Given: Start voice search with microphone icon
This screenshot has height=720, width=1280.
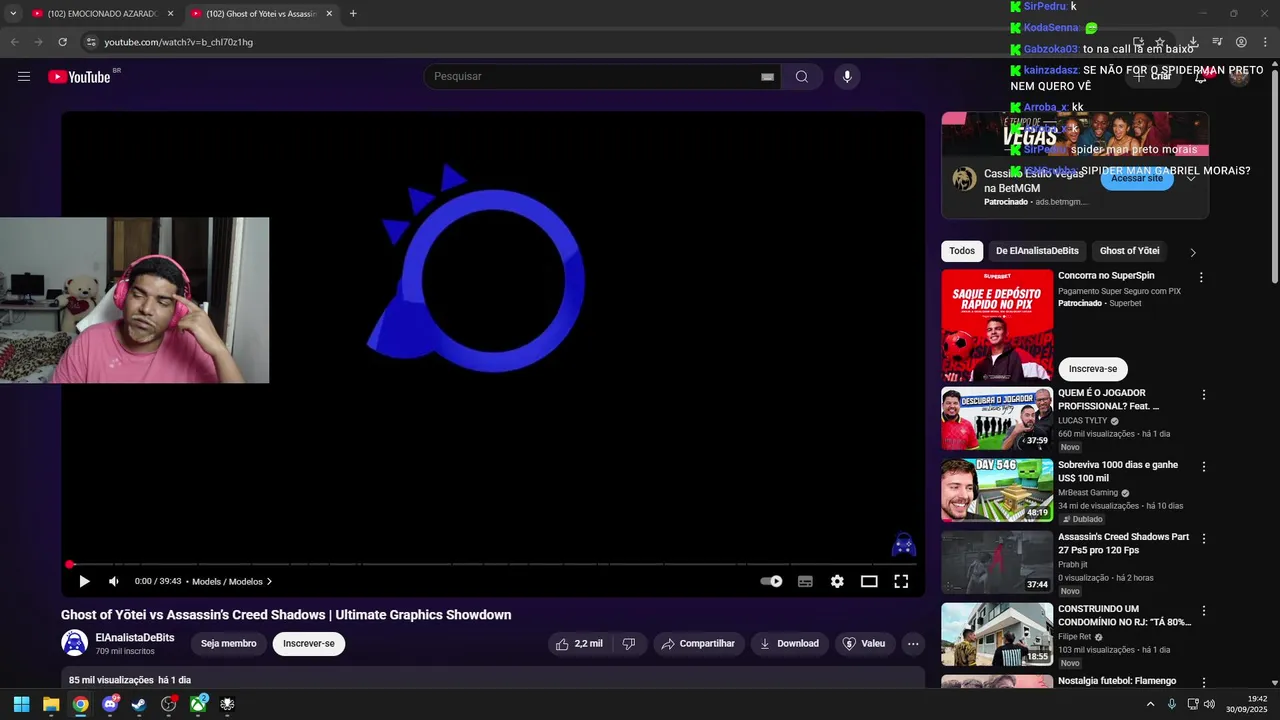Looking at the screenshot, I should click(x=847, y=77).
